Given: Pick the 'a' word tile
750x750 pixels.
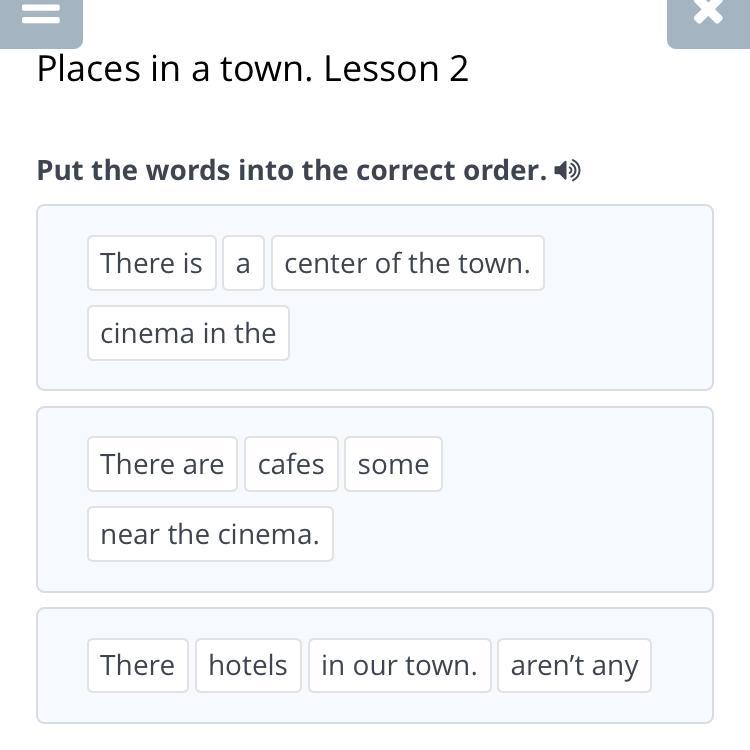Looking at the screenshot, I should pos(243,264).
